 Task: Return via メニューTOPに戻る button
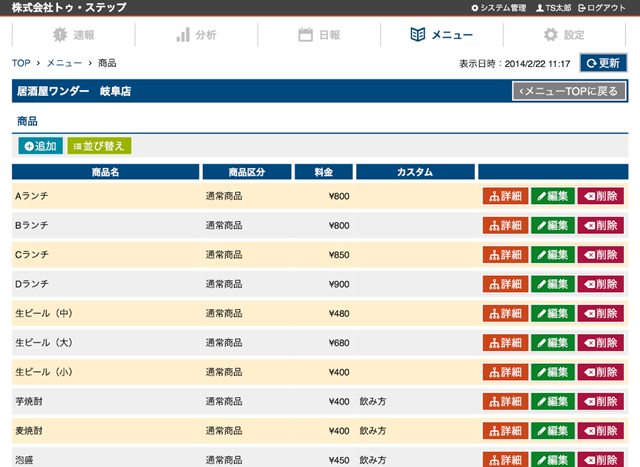tap(569, 91)
